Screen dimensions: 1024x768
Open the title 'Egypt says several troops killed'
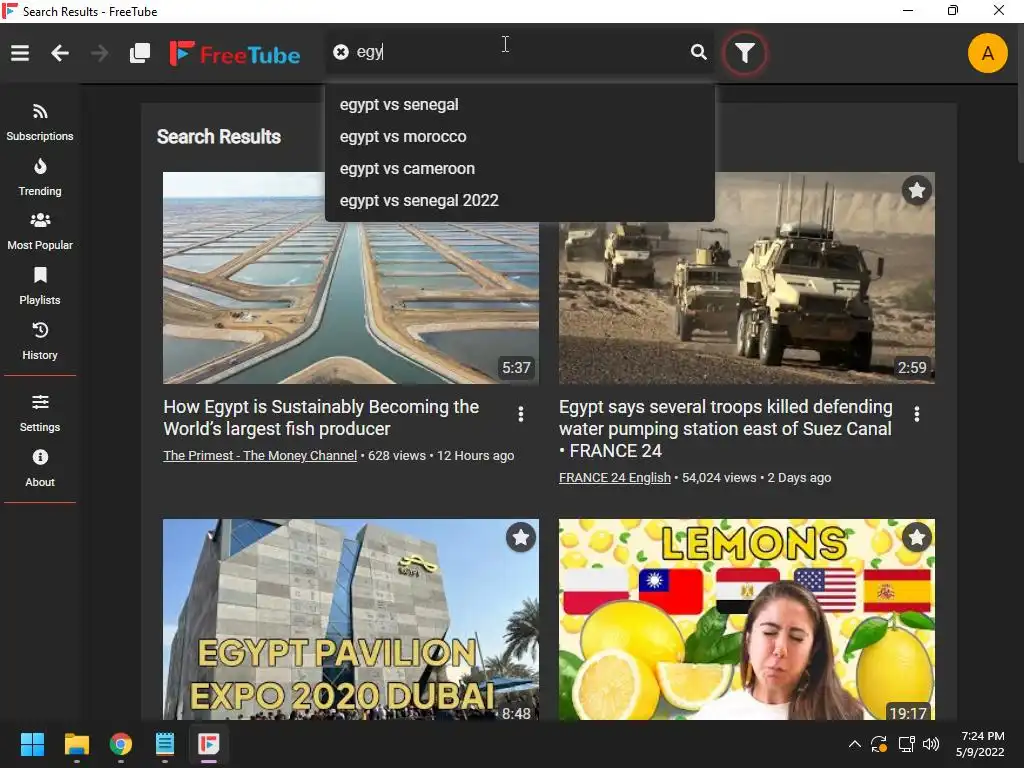tap(726, 428)
